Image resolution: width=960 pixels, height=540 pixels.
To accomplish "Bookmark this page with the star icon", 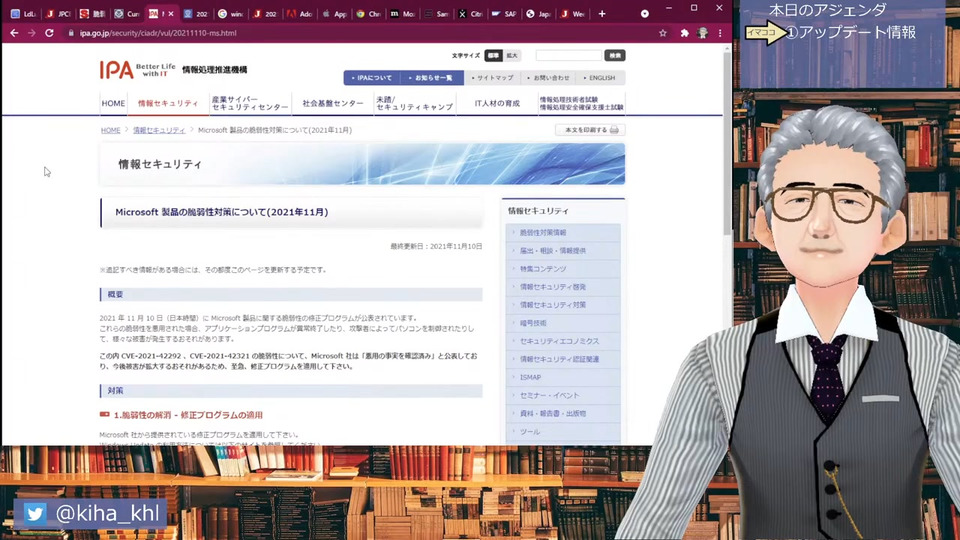I will tap(663, 33).
